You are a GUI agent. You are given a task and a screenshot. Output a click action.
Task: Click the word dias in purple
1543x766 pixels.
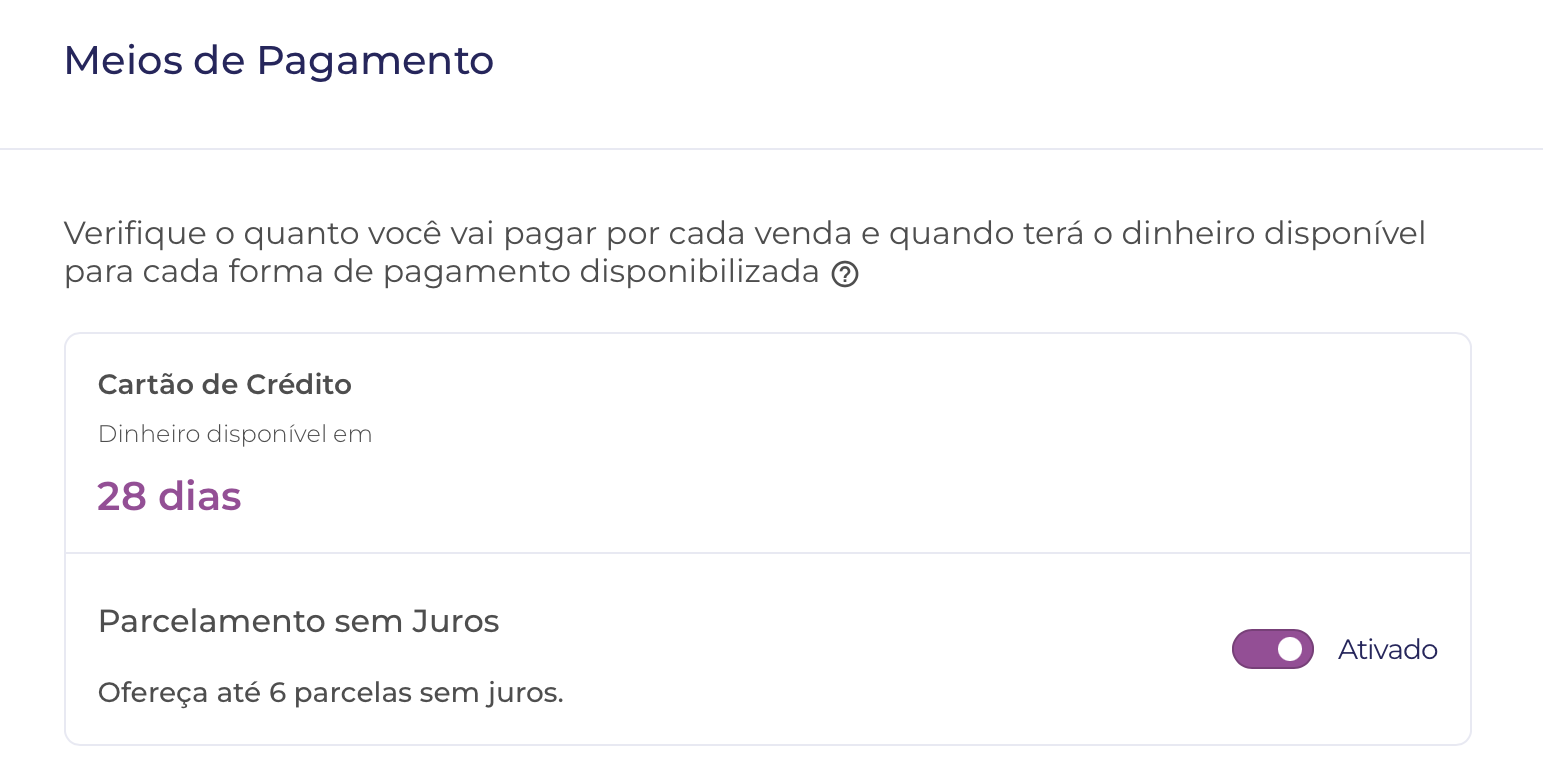click(199, 497)
